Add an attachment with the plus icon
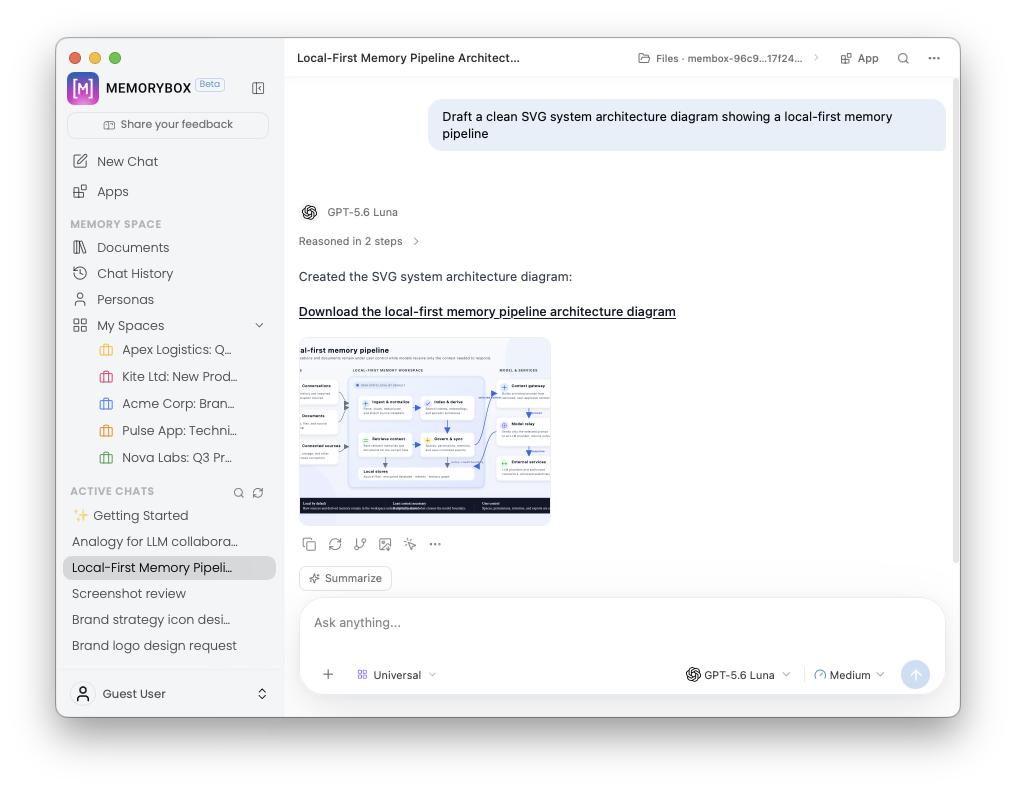 coord(328,674)
